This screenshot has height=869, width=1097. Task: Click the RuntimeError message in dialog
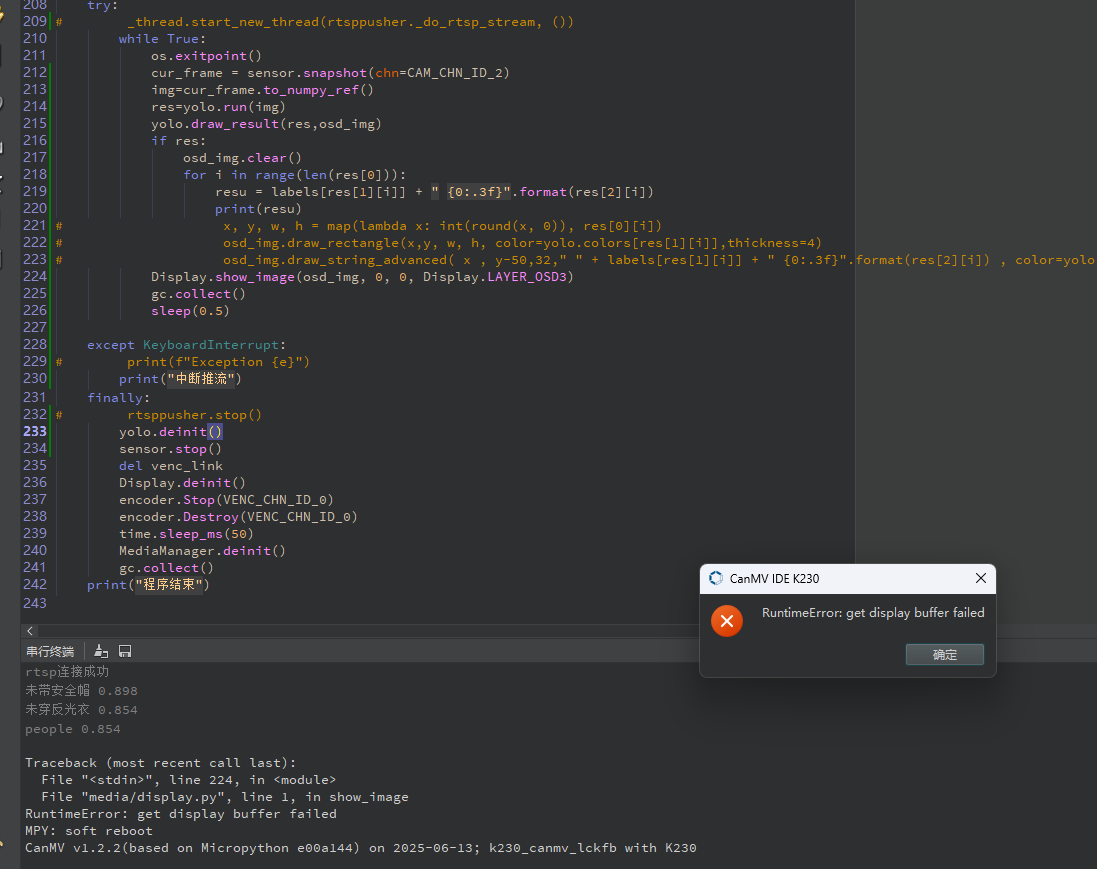[x=872, y=613]
